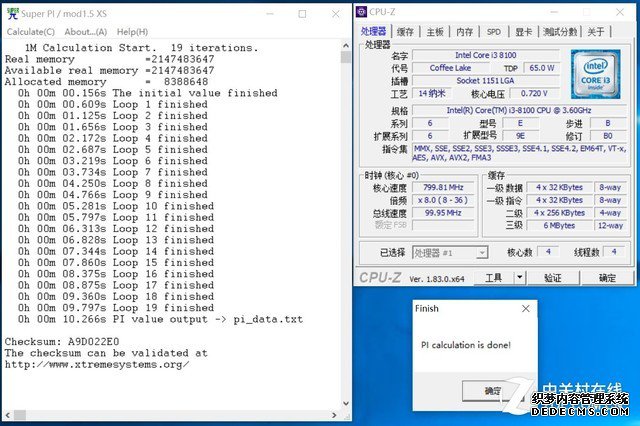The image size is (640, 426).
Task: Click the Super PI application icon in title bar
Action: [x=13, y=13]
